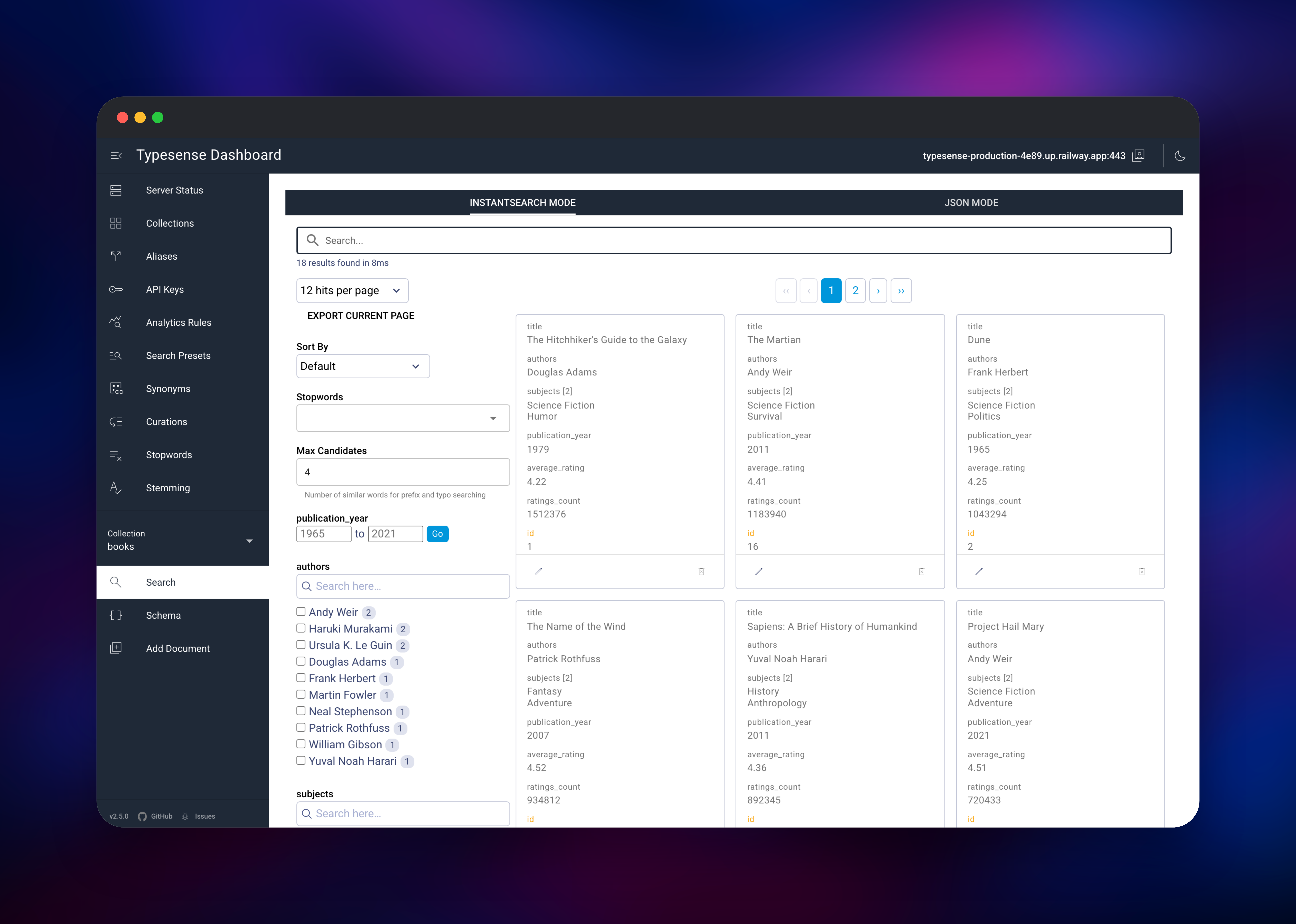Screen dimensions: 1296x924
Task: Click the publication_year minimum 1965 field
Action: (324, 534)
